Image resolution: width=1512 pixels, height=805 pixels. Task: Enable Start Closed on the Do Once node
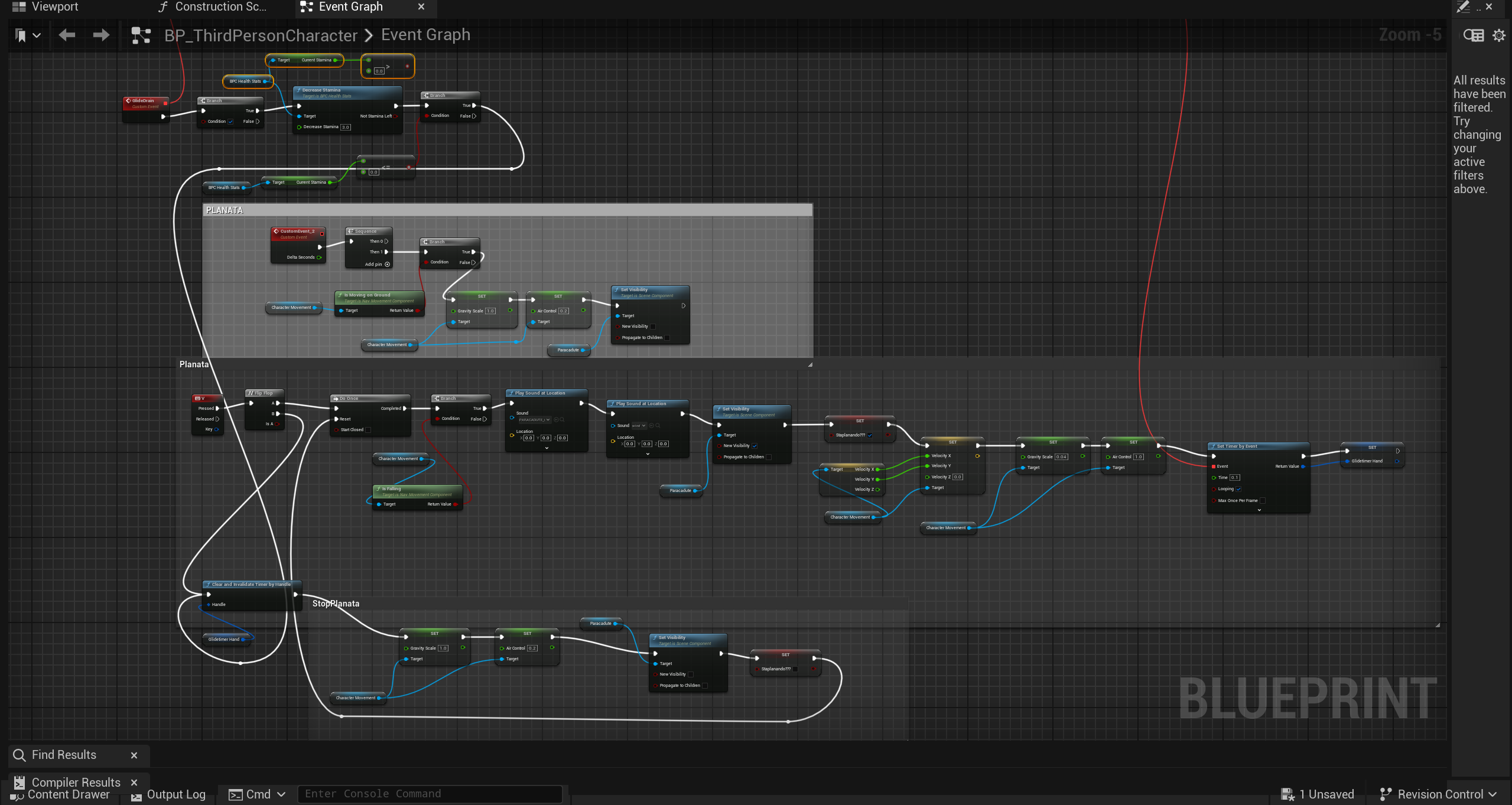pyautogui.click(x=368, y=430)
